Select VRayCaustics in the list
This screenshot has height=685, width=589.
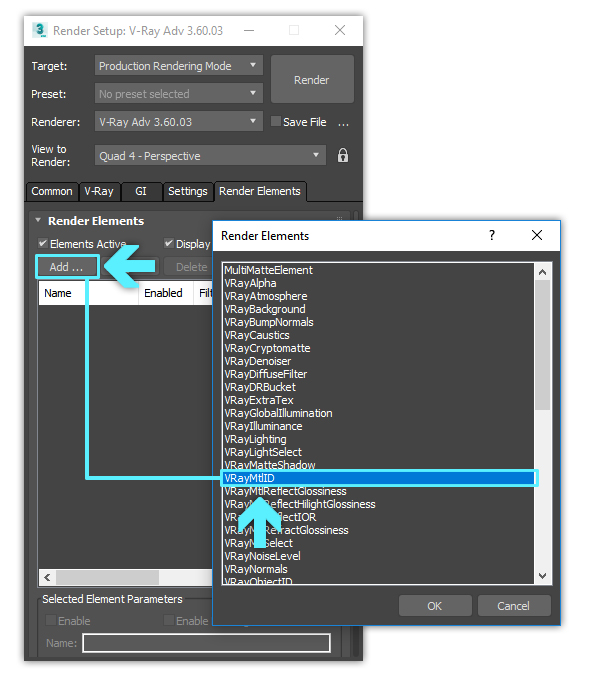[378, 335]
